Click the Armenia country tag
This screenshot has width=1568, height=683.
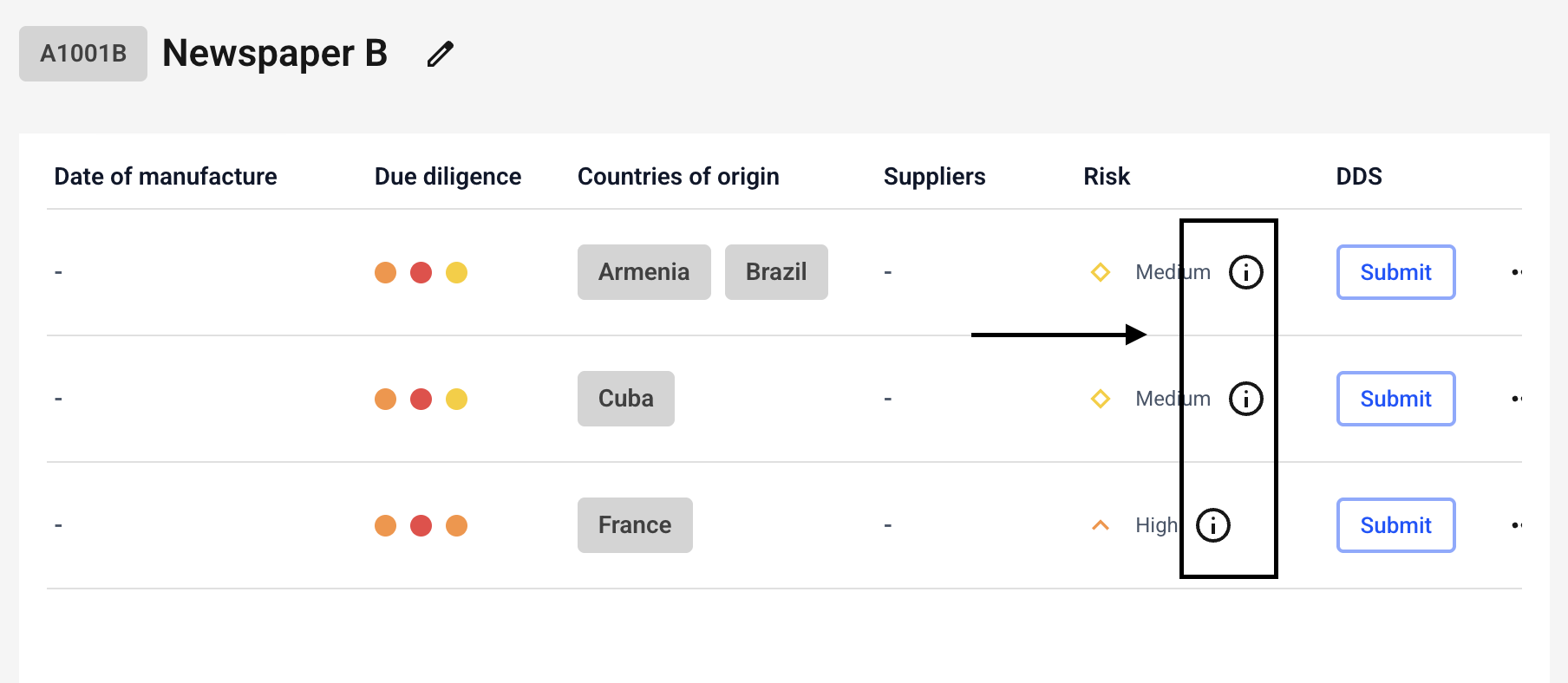pos(644,272)
